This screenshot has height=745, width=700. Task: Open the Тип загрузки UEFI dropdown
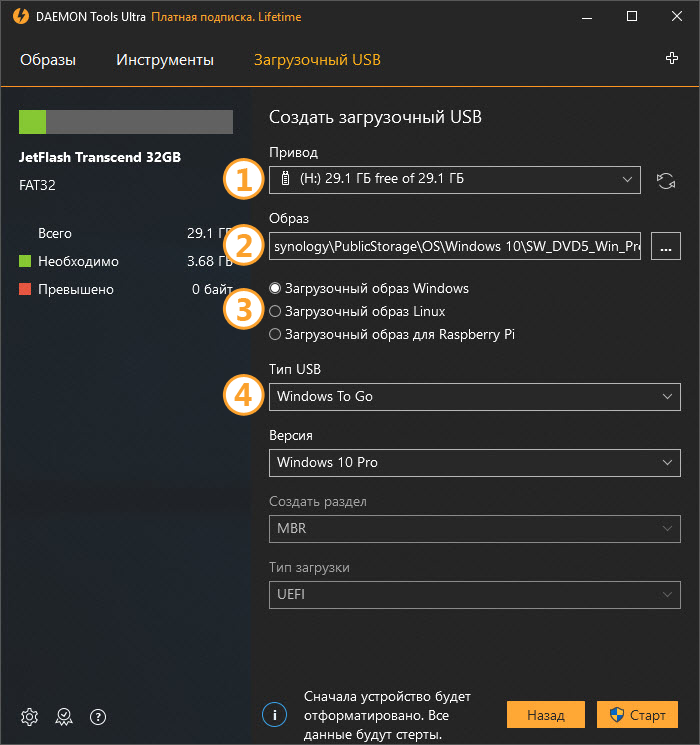click(475, 595)
